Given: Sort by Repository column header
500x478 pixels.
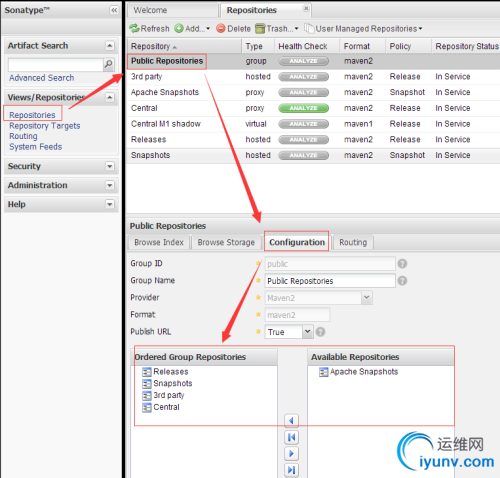Looking at the screenshot, I should (184, 46).
